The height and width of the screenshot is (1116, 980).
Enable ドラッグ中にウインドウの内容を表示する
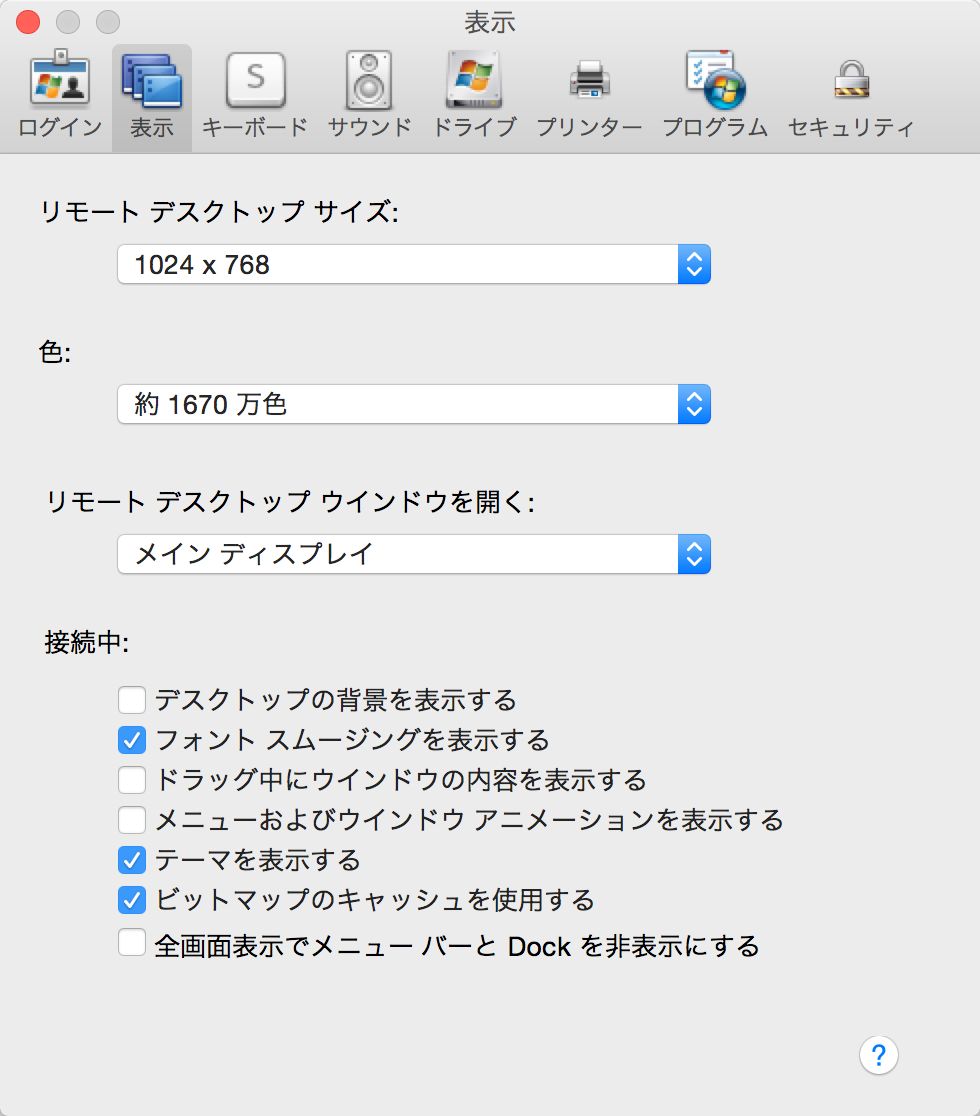pyautogui.click(x=131, y=780)
